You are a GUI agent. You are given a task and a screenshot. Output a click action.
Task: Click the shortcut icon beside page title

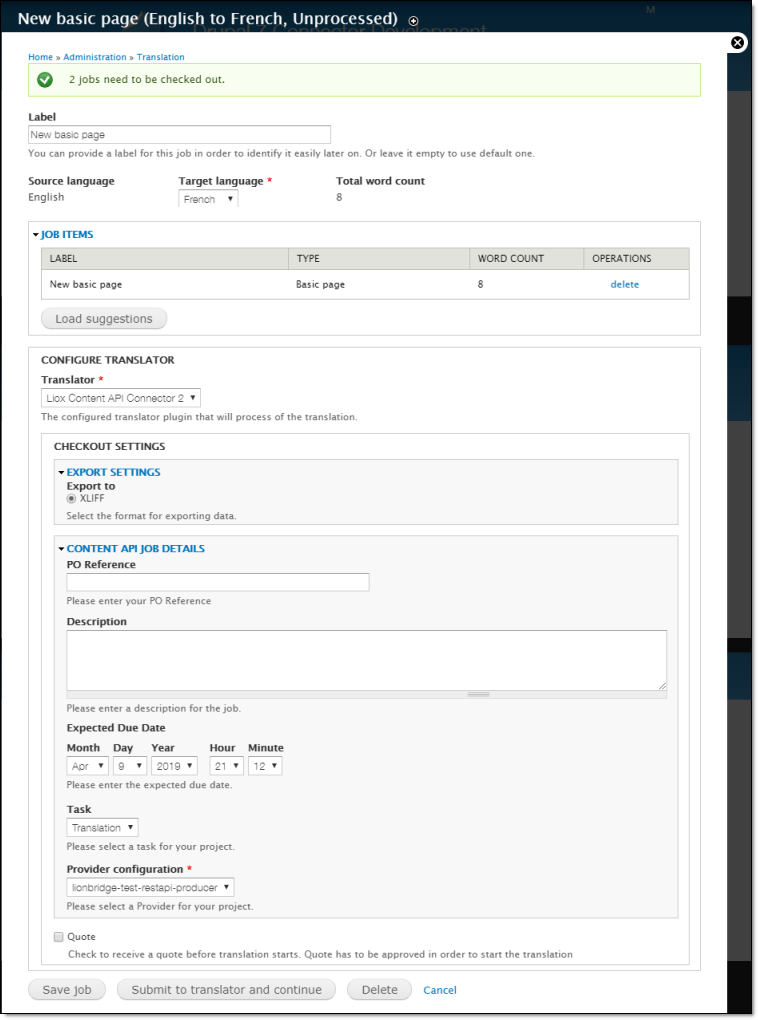[x=414, y=20]
